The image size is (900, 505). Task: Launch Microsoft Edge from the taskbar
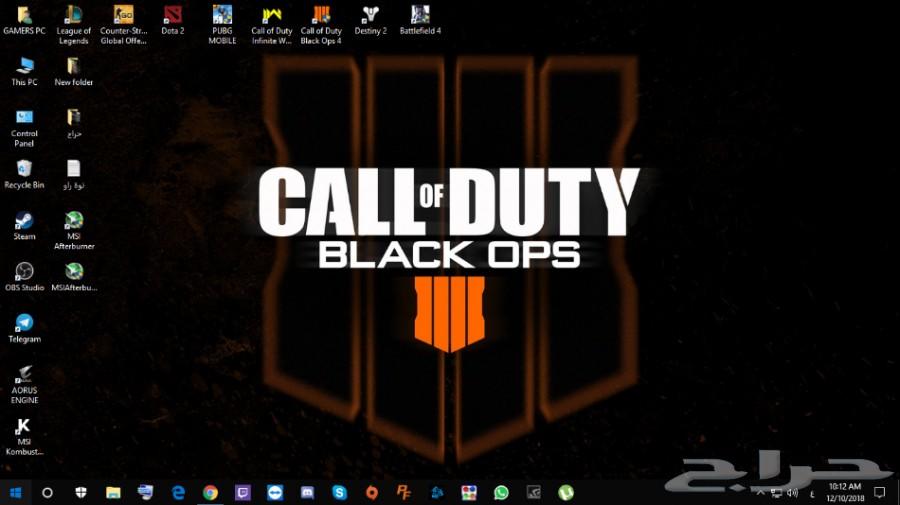tap(178, 492)
